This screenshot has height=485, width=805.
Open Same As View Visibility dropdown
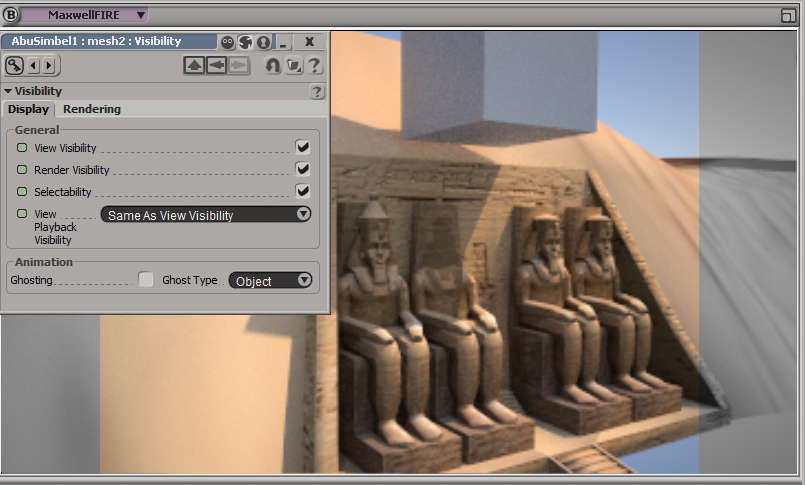tap(206, 215)
